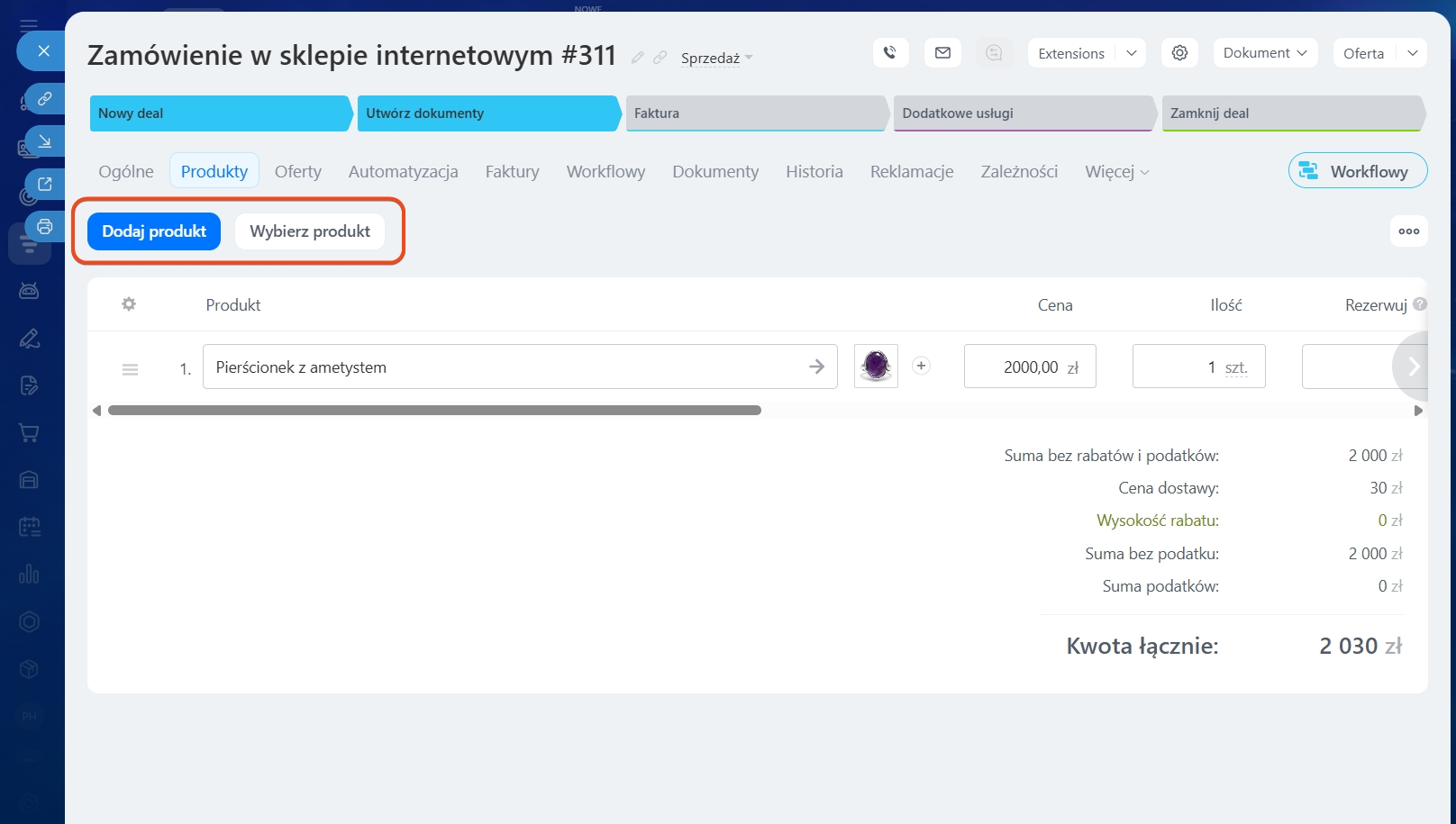1456x824 pixels.
Task: Click the Dodaj produkt button
Action: [x=154, y=231]
